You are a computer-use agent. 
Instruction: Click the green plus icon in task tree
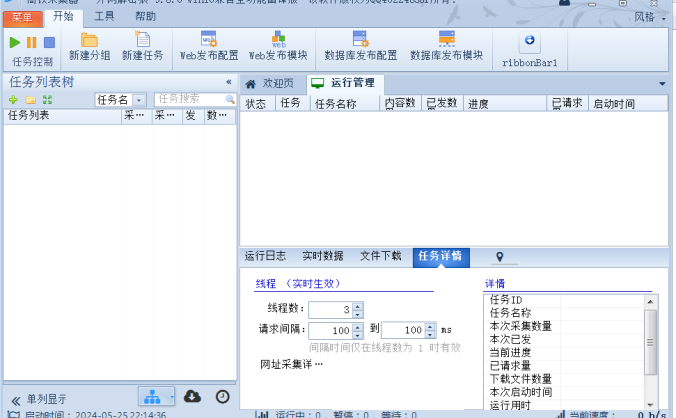click(x=13, y=100)
